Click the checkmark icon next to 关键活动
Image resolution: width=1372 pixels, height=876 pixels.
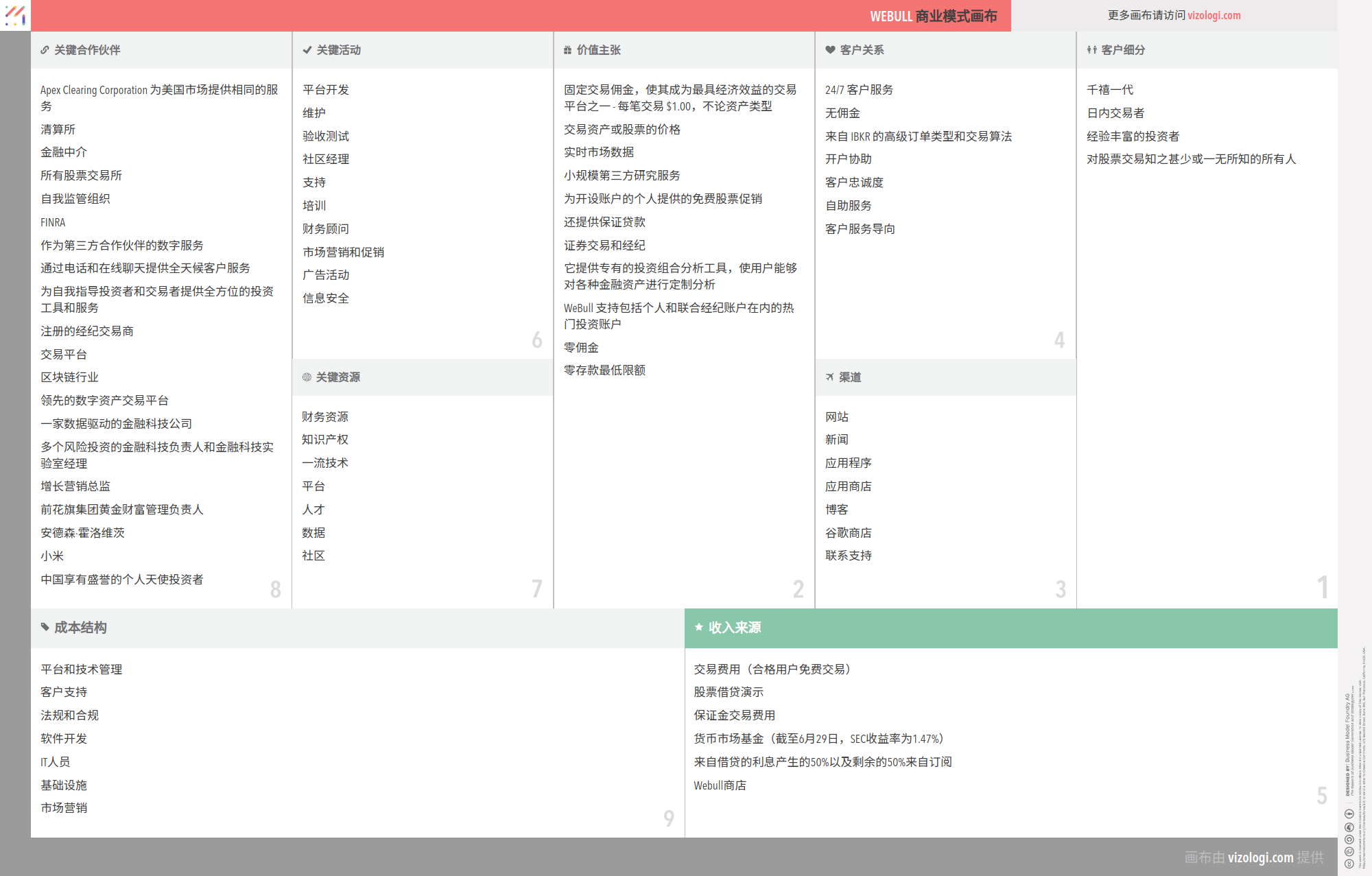306,49
